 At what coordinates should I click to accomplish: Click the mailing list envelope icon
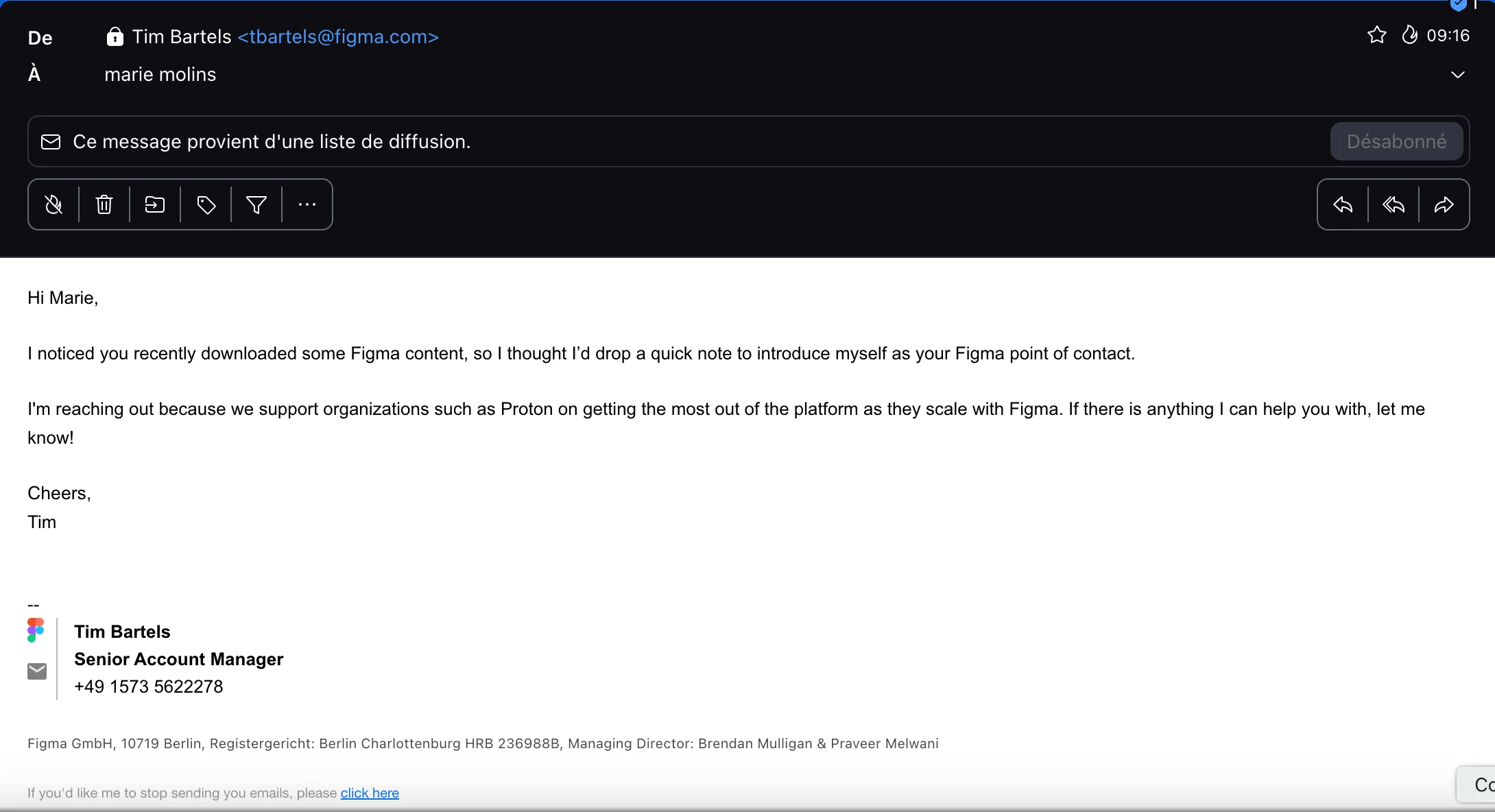click(x=51, y=141)
